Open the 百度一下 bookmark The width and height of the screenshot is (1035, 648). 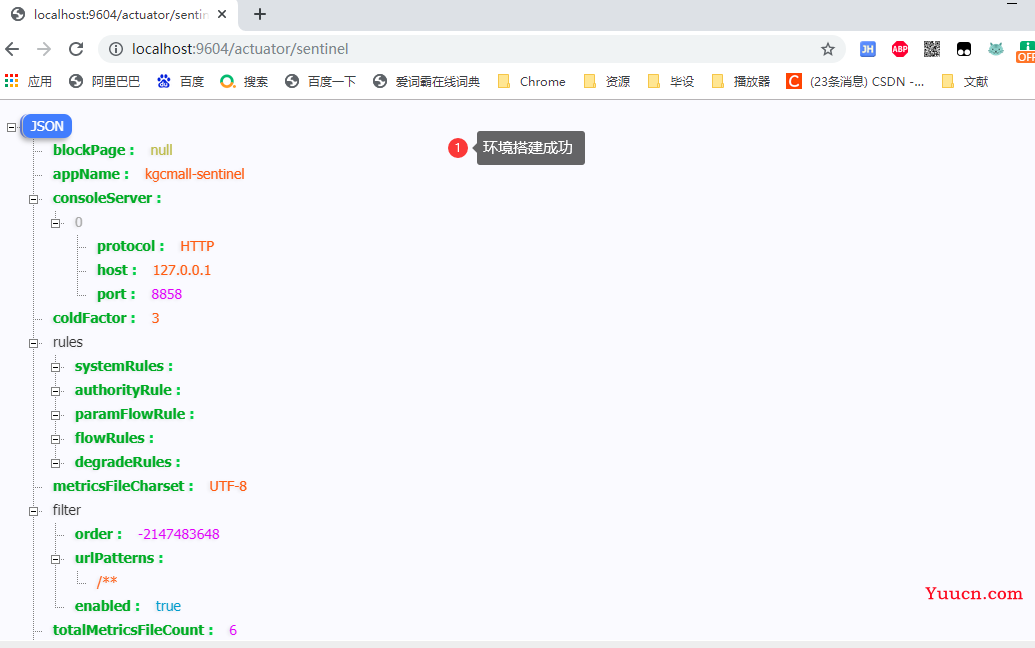pos(320,81)
